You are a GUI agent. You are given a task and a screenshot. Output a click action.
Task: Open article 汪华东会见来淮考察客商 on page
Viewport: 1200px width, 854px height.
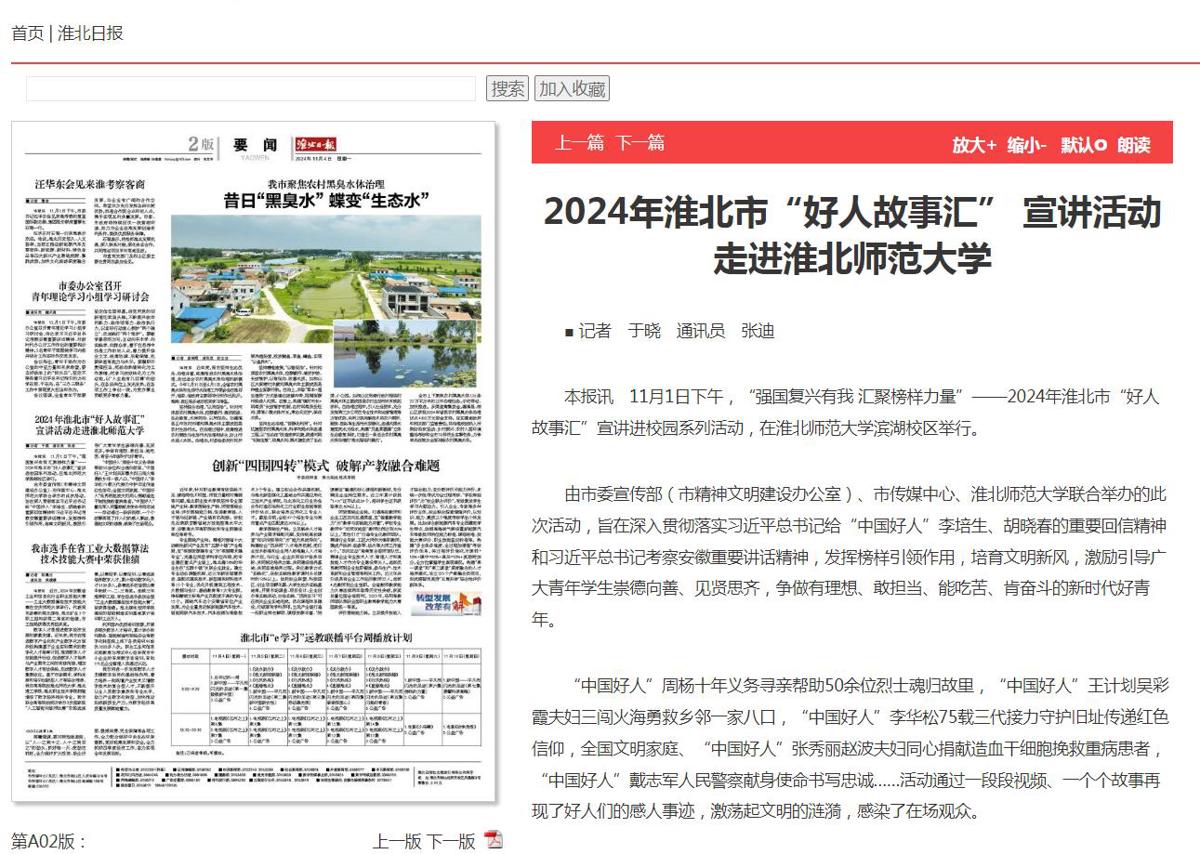(x=90, y=186)
